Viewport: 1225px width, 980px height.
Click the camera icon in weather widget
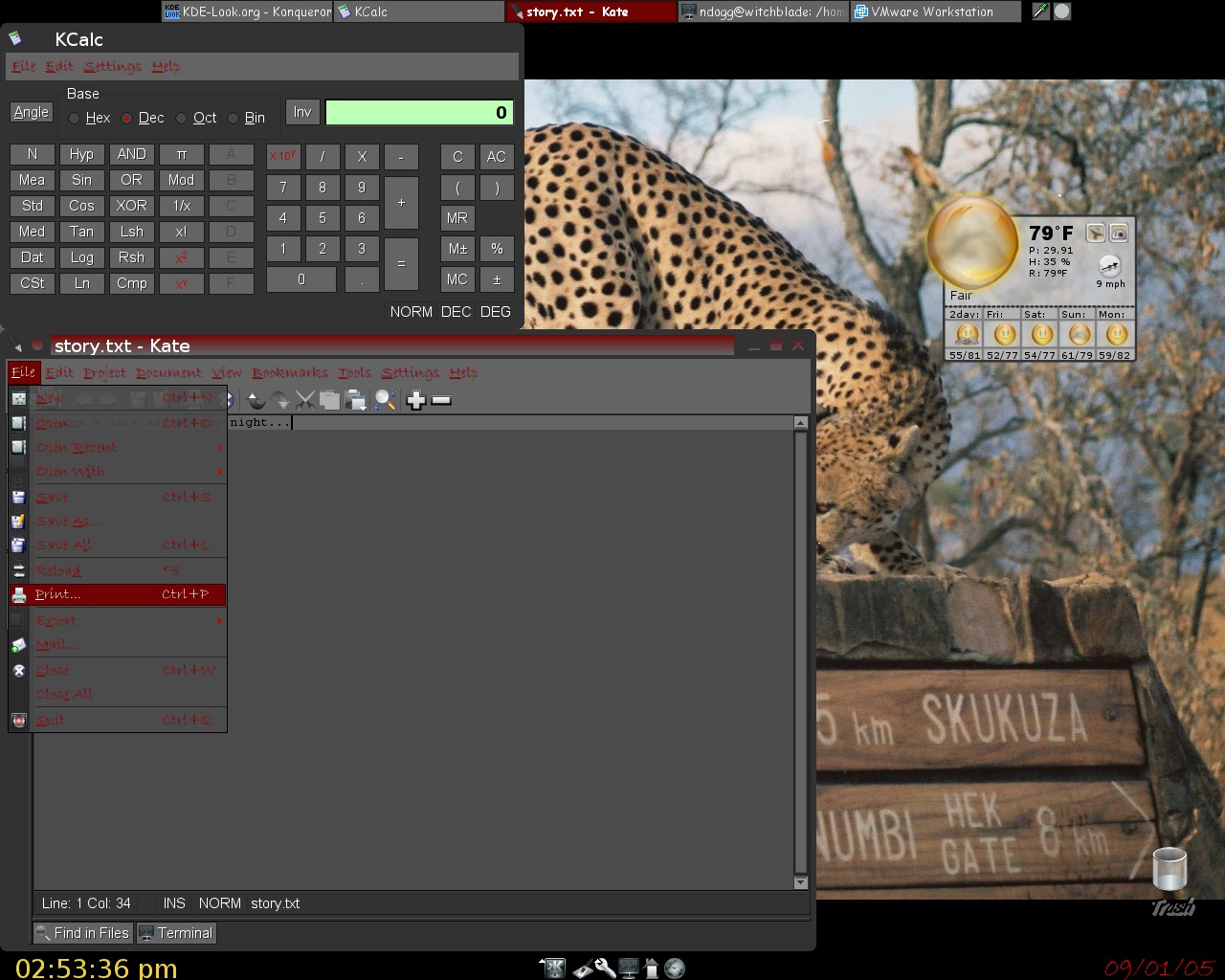[x=1119, y=233]
